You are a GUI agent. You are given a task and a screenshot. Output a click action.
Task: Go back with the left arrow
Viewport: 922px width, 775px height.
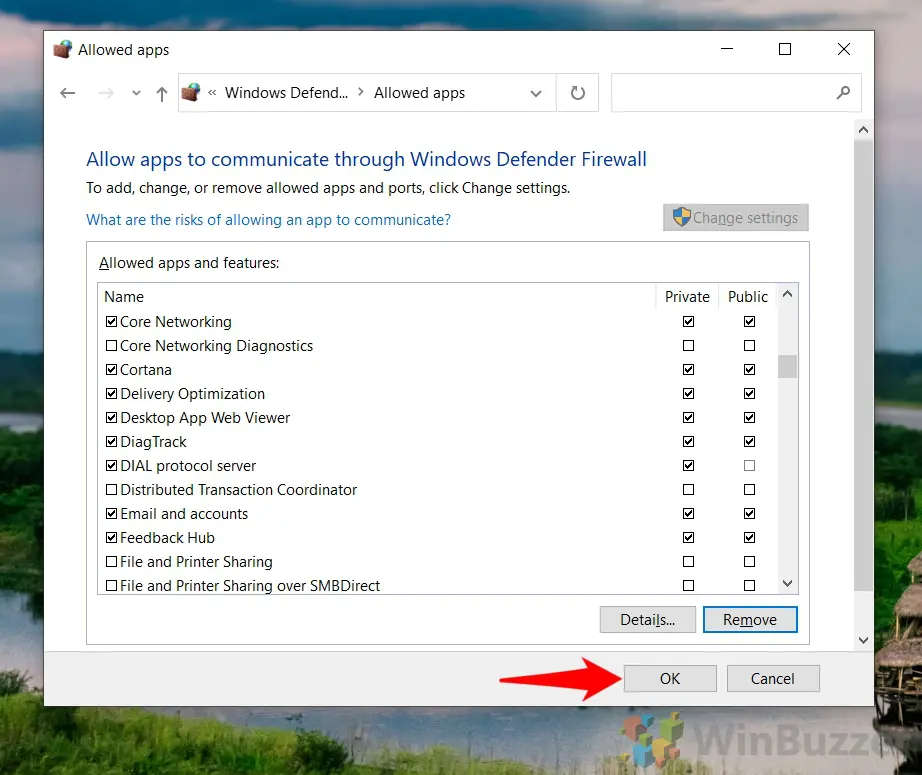(x=68, y=93)
